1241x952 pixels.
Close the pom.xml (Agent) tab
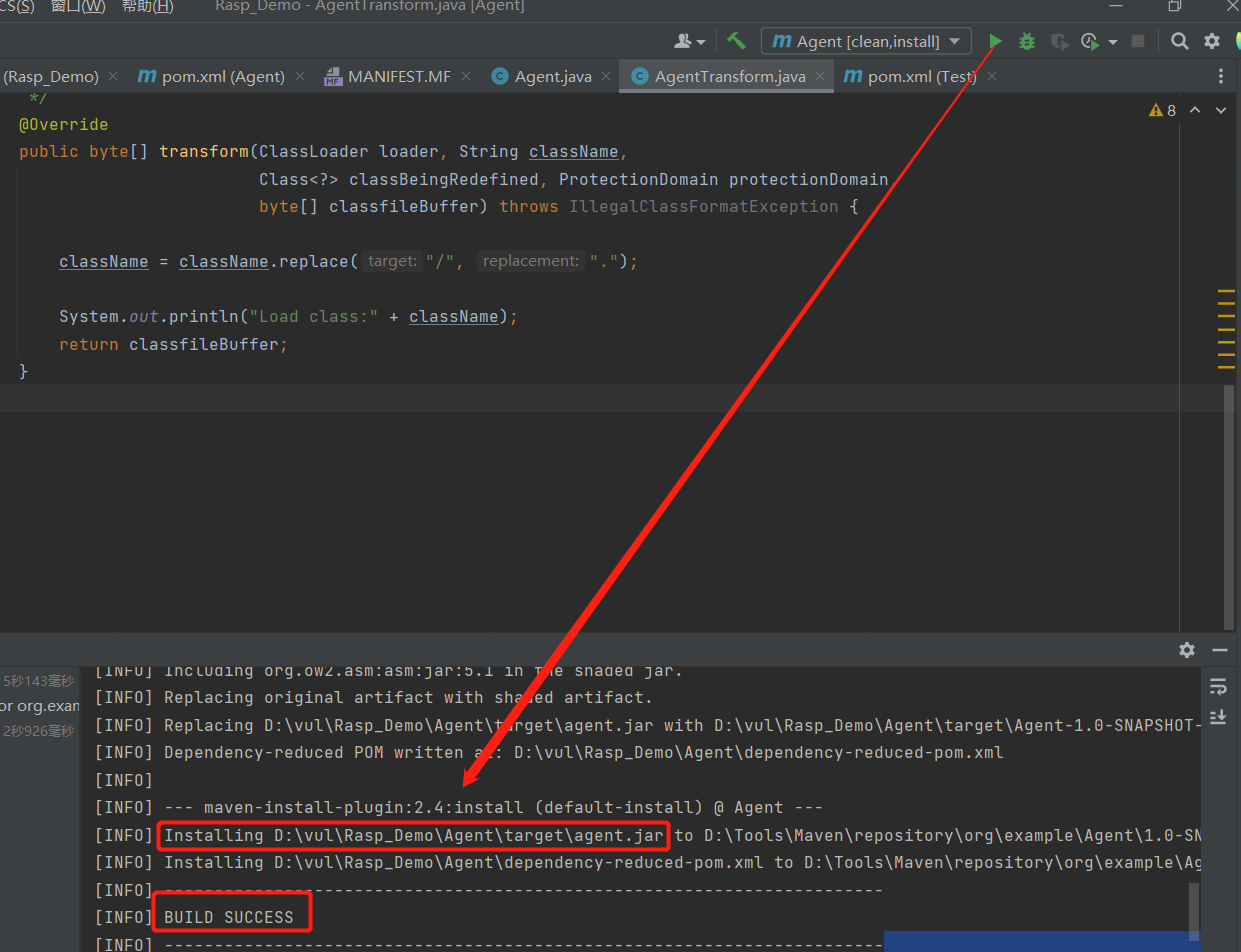(x=298, y=76)
